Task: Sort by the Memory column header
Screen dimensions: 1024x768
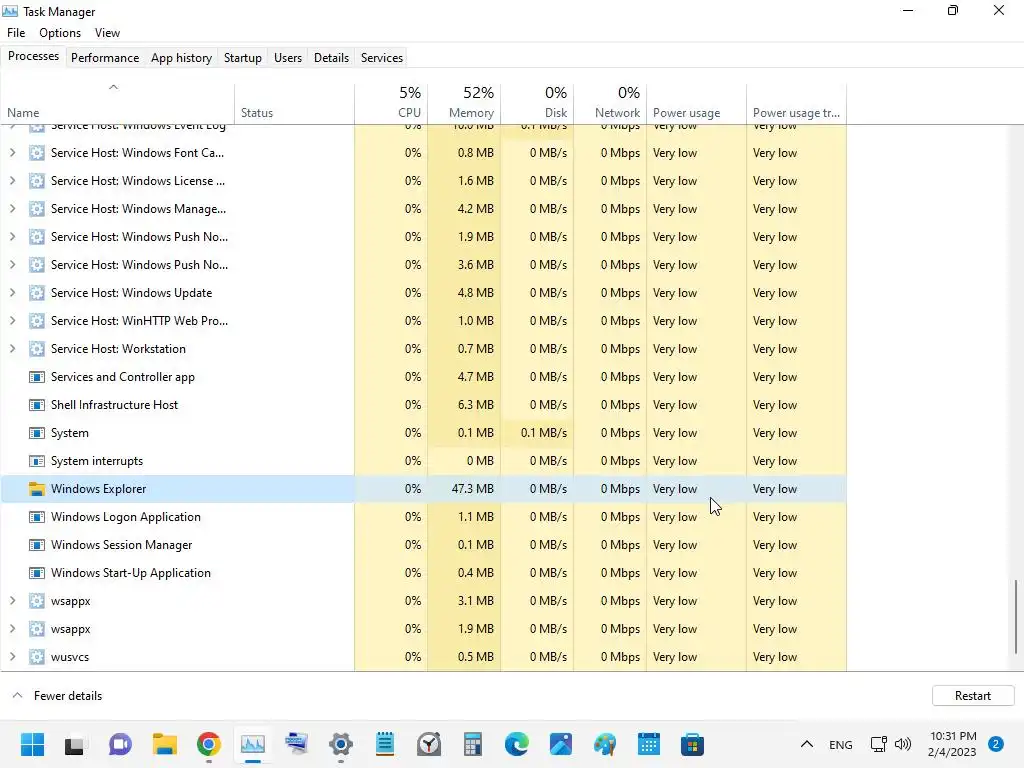Action: [464, 103]
